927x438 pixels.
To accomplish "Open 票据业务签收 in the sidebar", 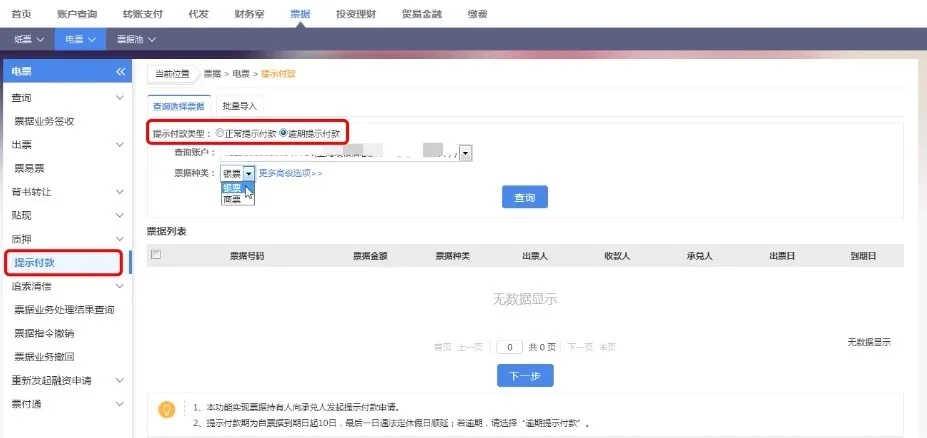I will 44,121.
